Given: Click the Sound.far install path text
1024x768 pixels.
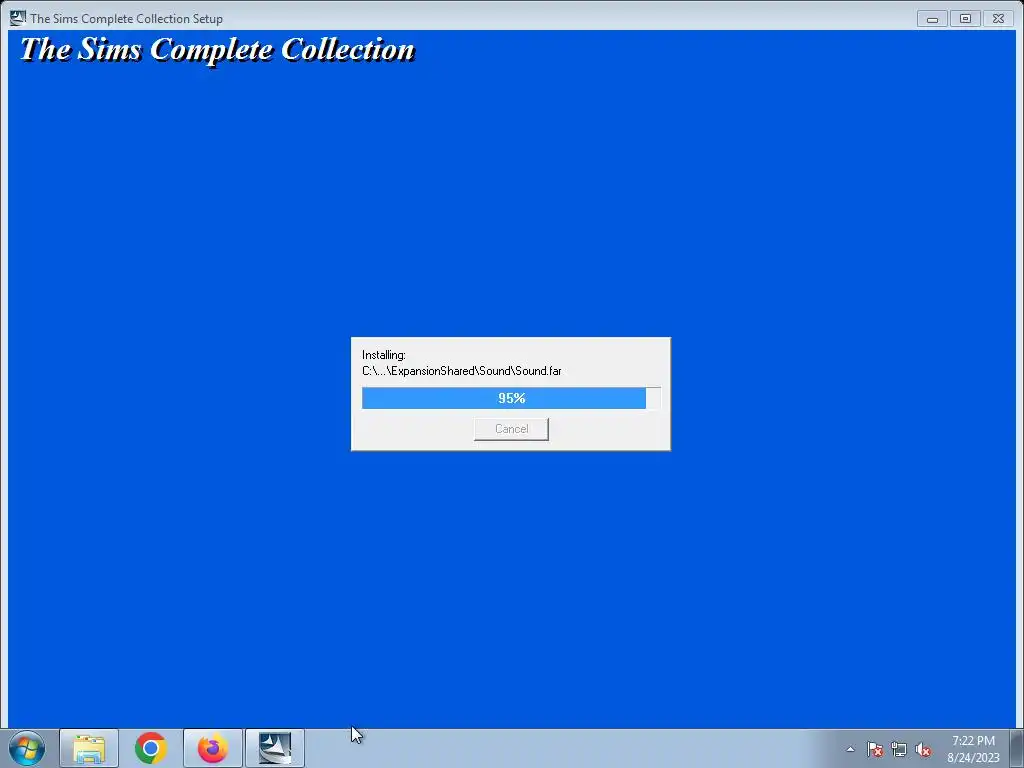Looking at the screenshot, I should tap(462, 371).
